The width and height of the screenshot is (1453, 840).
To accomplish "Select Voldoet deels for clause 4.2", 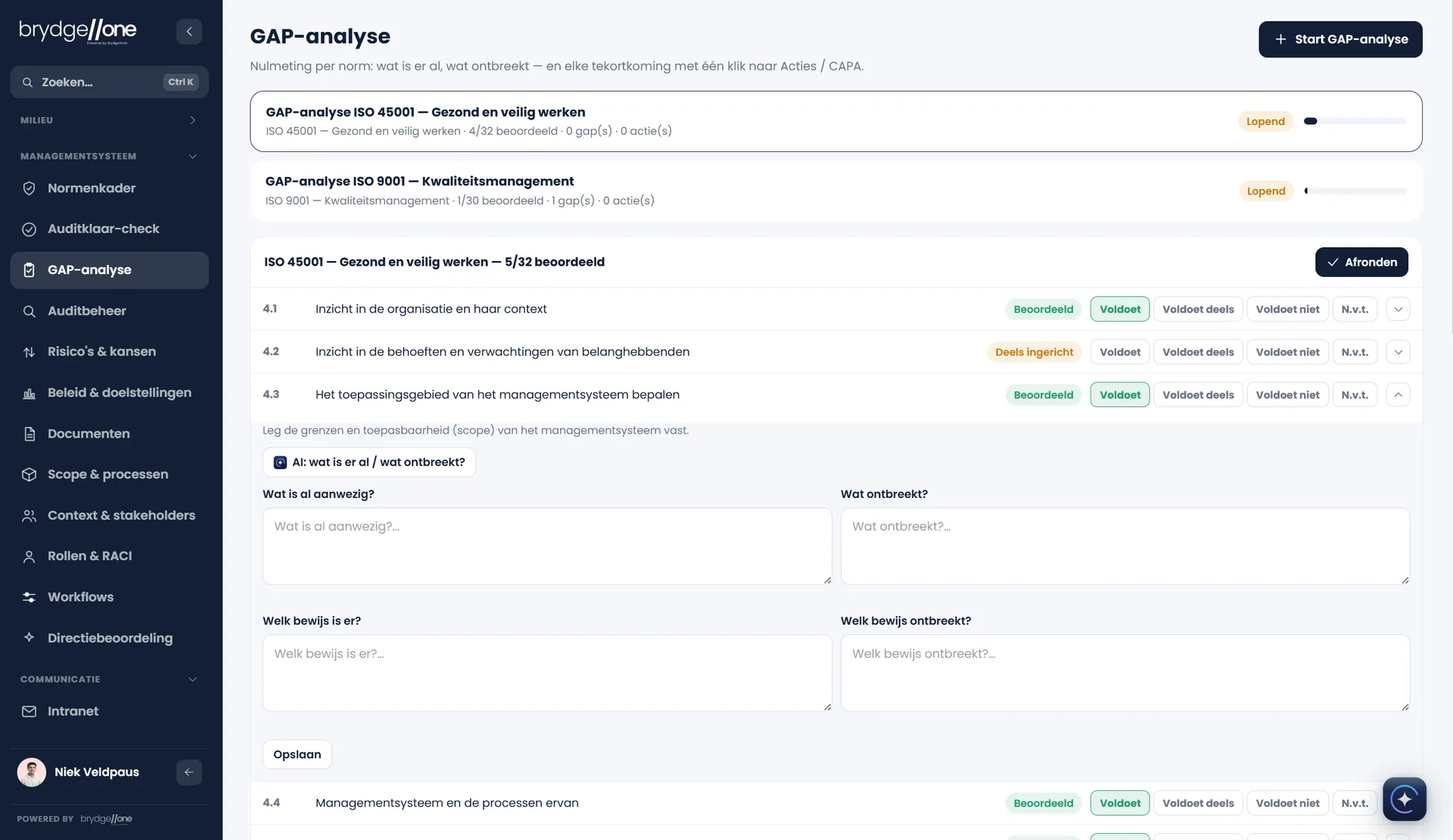I will click(x=1198, y=352).
